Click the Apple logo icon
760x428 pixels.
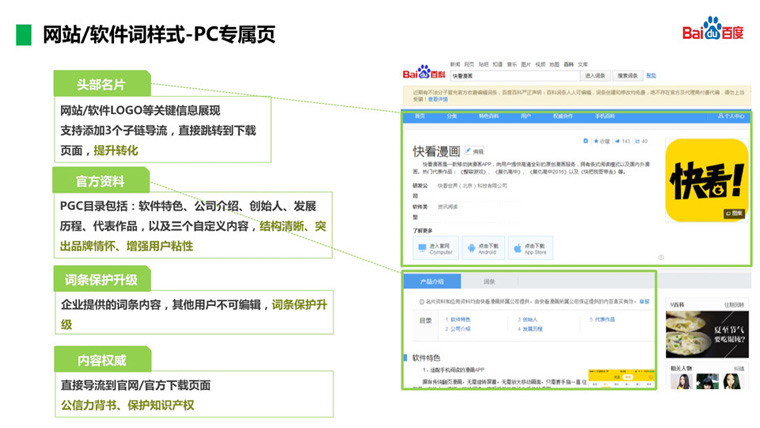[517, 248]
